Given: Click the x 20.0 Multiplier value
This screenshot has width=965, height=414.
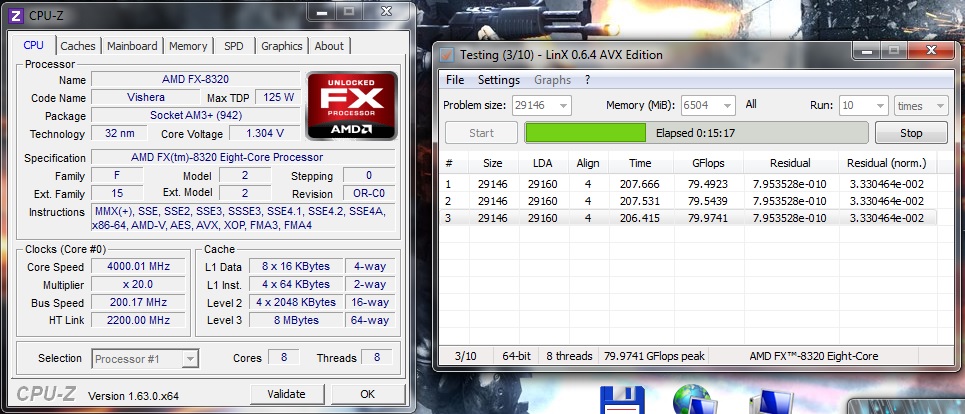Looking at the screenshot, I should 138,284.
